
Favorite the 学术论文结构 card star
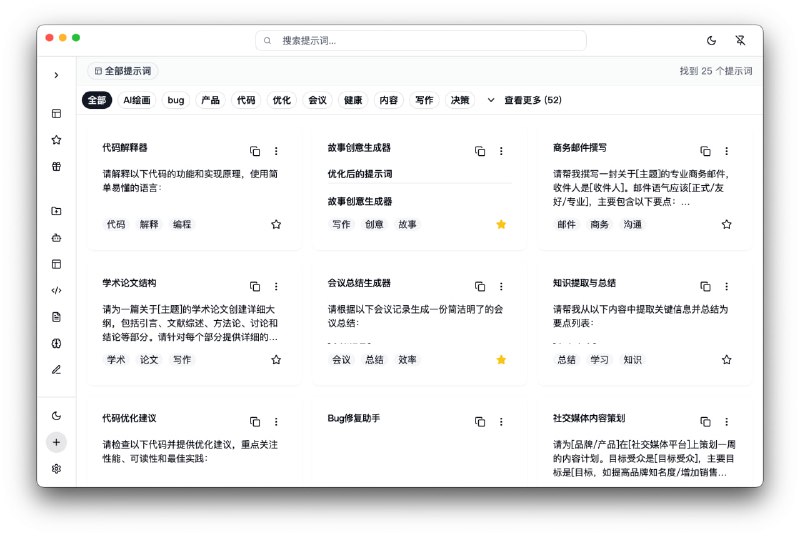(x=276, y=360)
